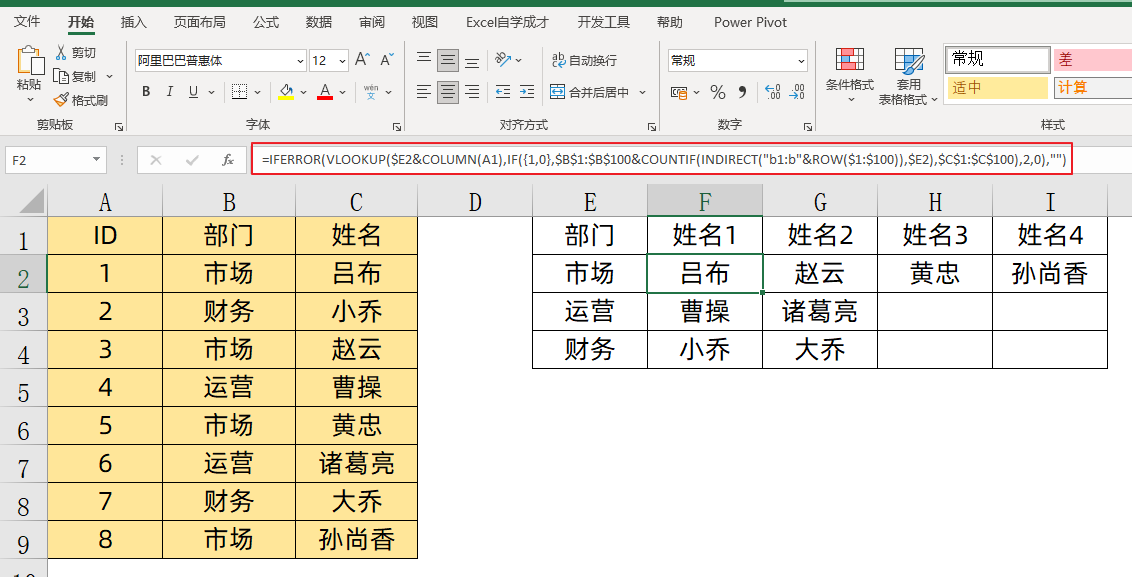
Task: Switch to the 数据 tab
Action: pyautogui.click(x=319, y=22)
